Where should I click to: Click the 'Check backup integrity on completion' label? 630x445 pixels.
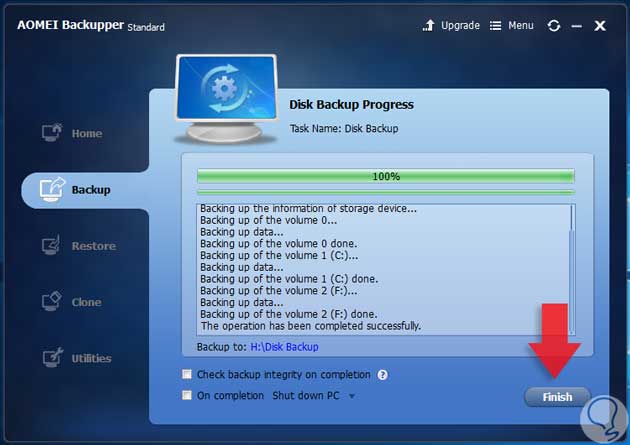(284, 375)
